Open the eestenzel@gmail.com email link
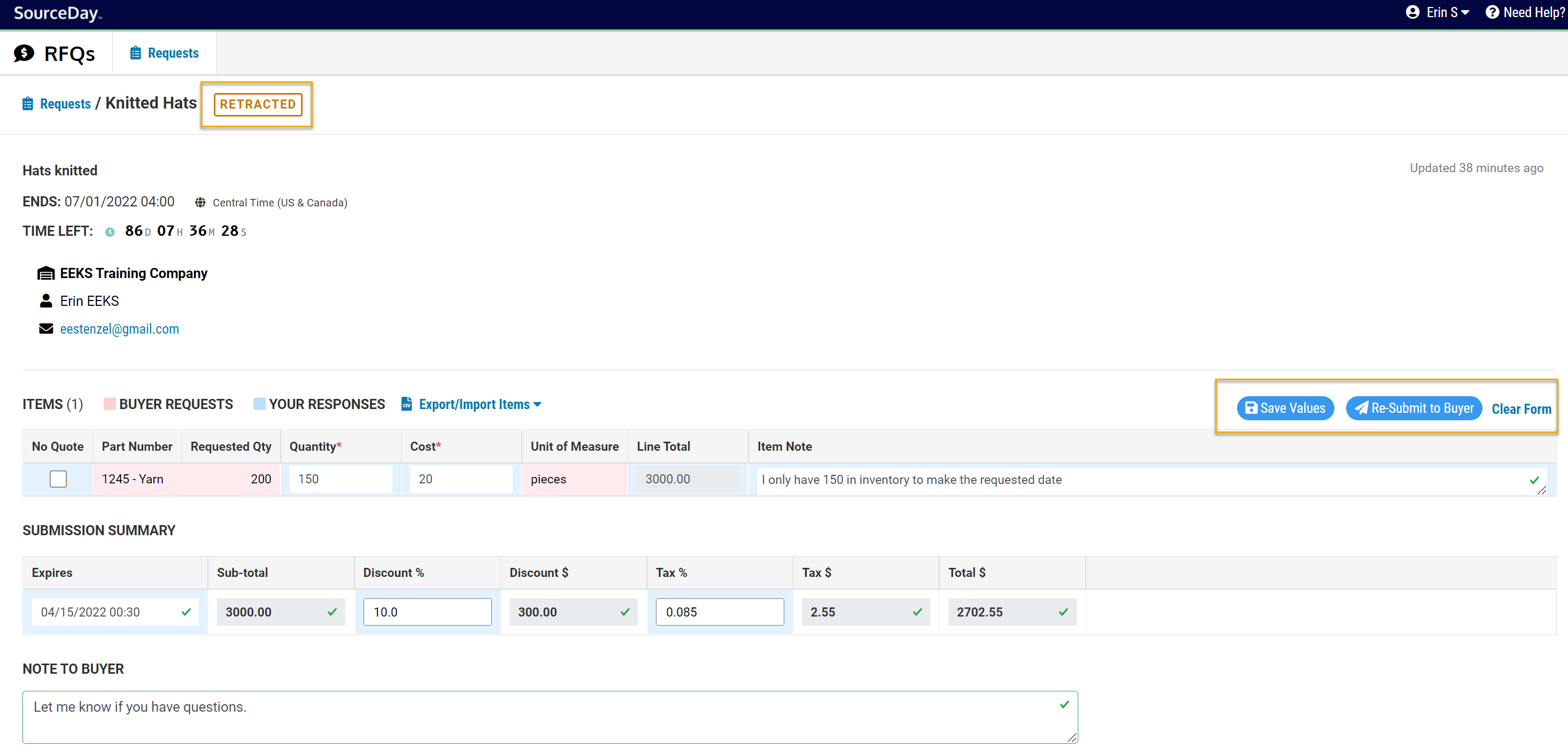Image resolution: width=1568 pixels, height=755 pixels. tap(119, 329)
